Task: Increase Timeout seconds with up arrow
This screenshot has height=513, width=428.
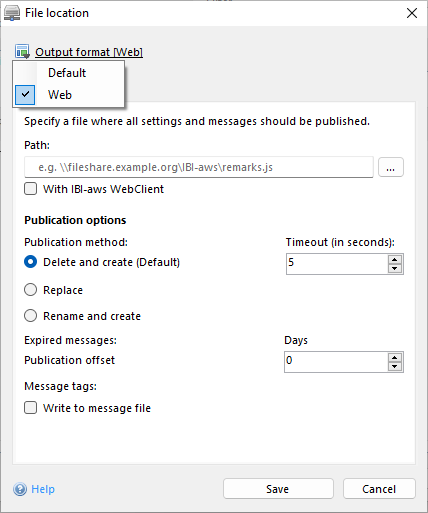Action: tap(395, 260)
